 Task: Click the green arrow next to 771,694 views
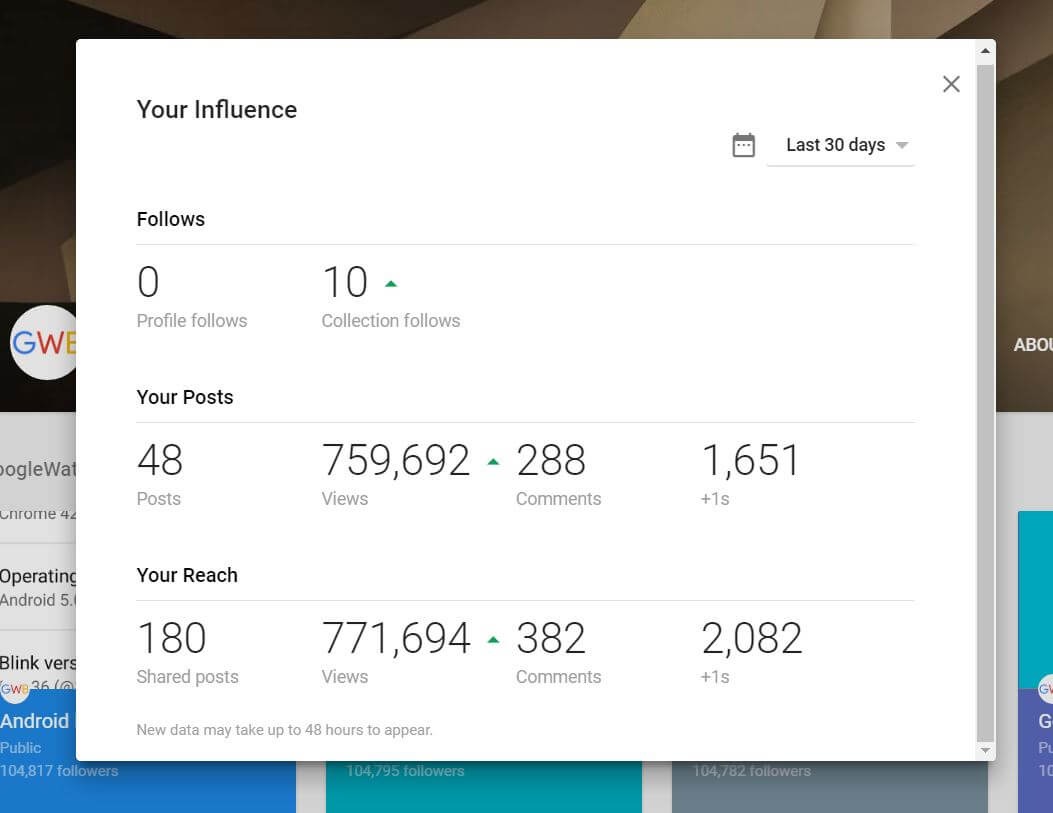point(492,640)
